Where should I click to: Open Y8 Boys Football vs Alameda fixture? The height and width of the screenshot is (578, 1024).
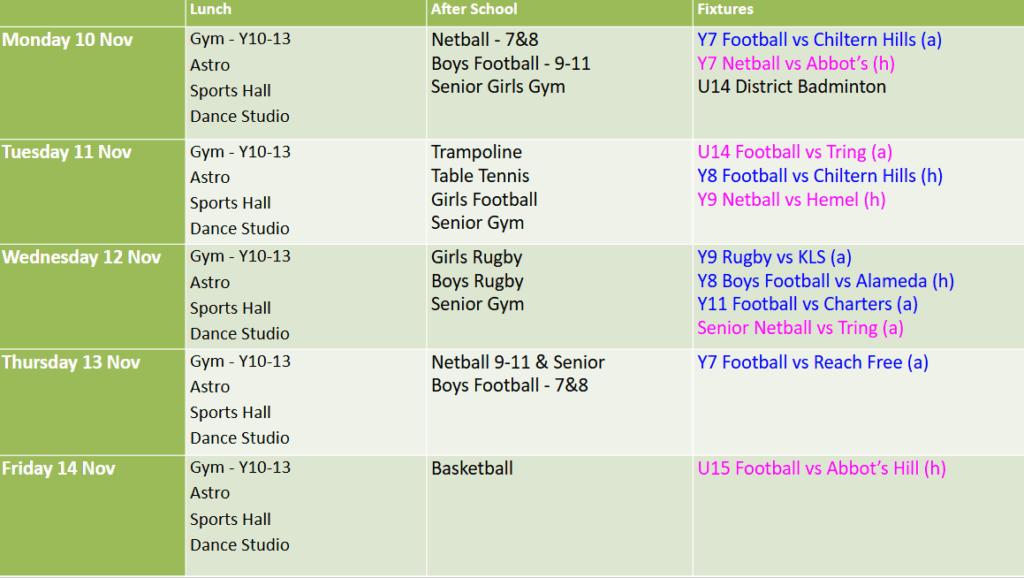[825, 281]
